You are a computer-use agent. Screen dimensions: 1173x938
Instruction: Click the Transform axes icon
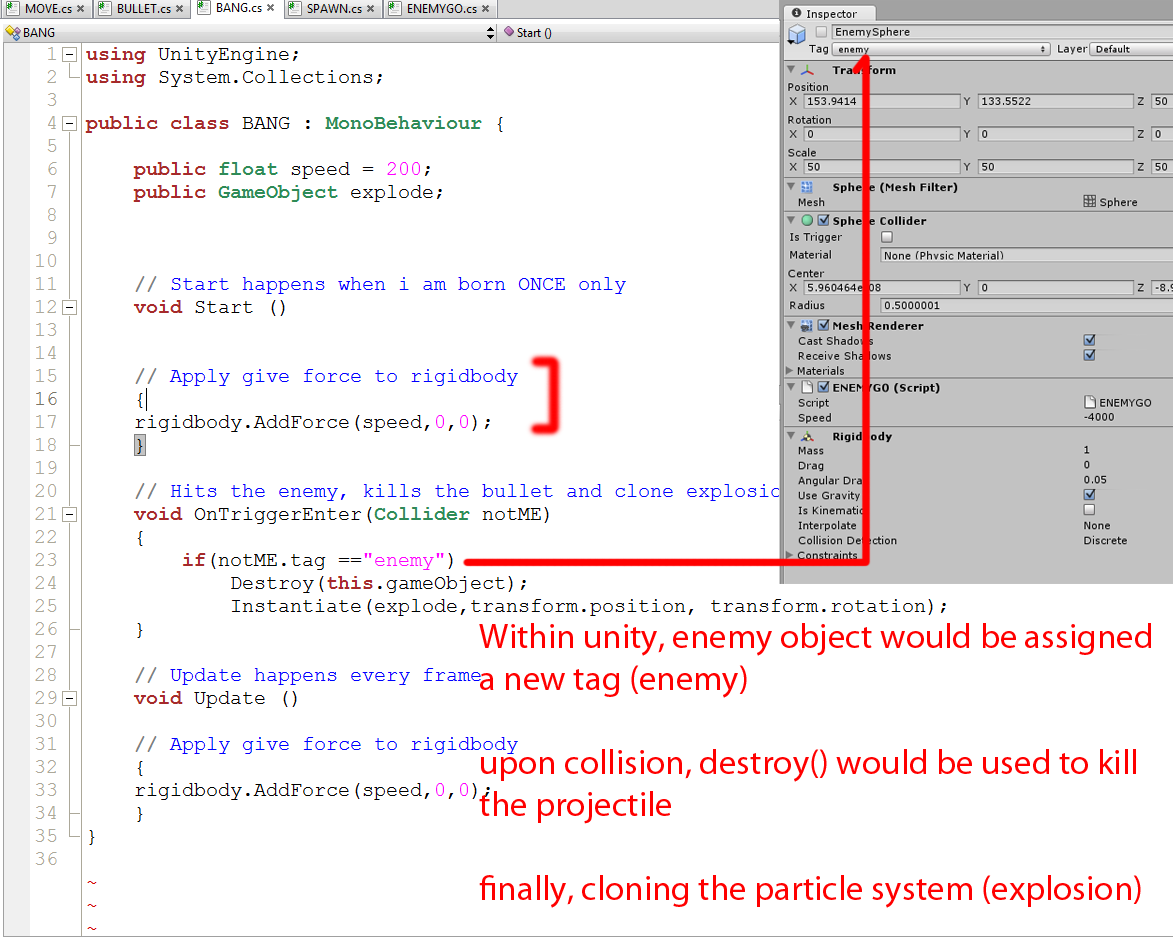(807, 70)
